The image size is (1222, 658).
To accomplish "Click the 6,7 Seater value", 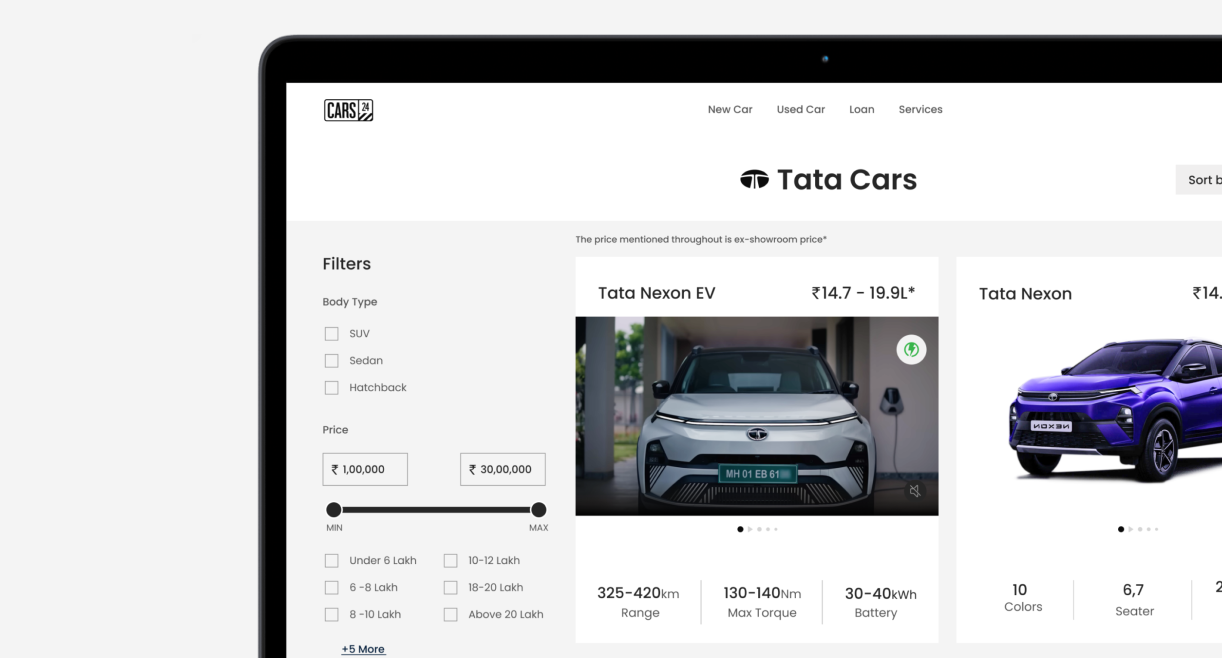I will [x=1133, y=590].
